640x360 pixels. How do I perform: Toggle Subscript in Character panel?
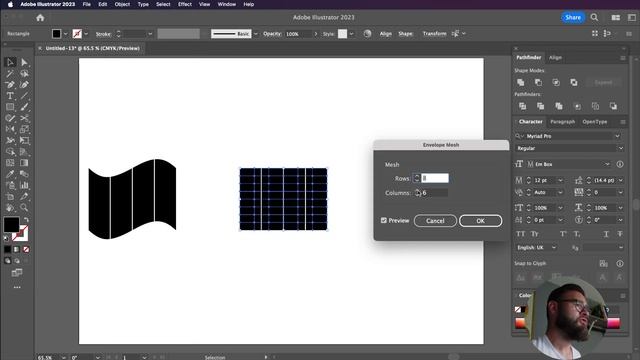577,234
